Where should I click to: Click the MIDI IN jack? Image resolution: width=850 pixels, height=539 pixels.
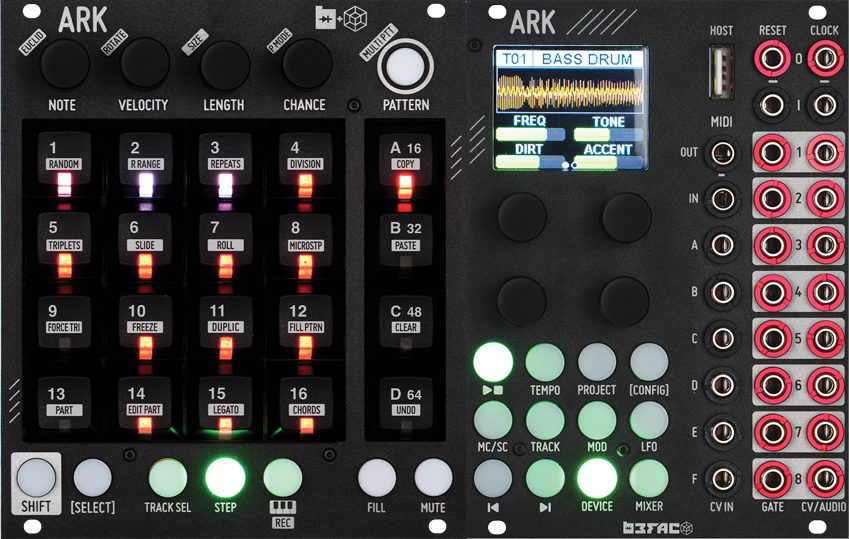[x=722, y=200]
